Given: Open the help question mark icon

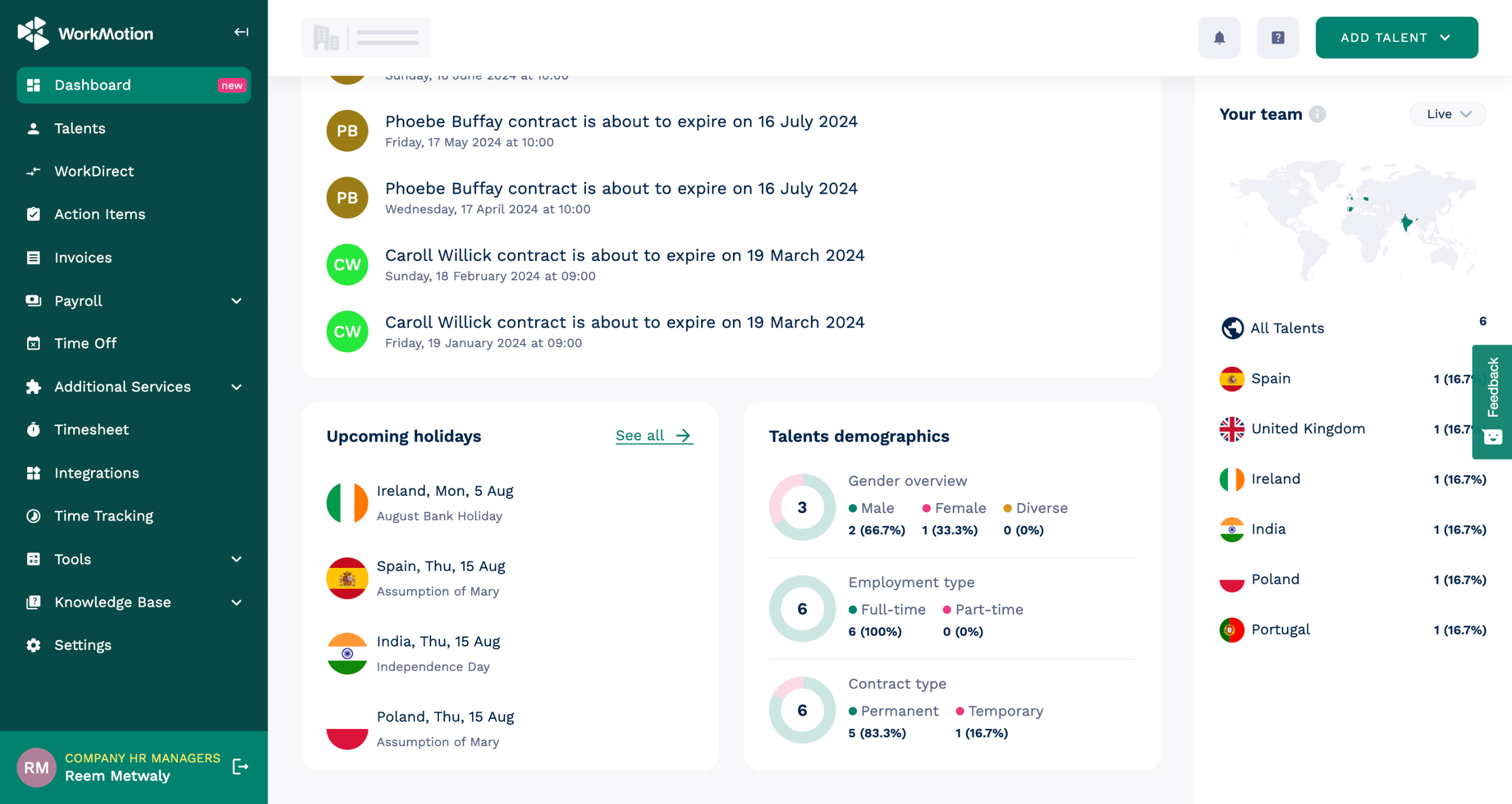Looking at the screenshot, I should pos(1278,38).
